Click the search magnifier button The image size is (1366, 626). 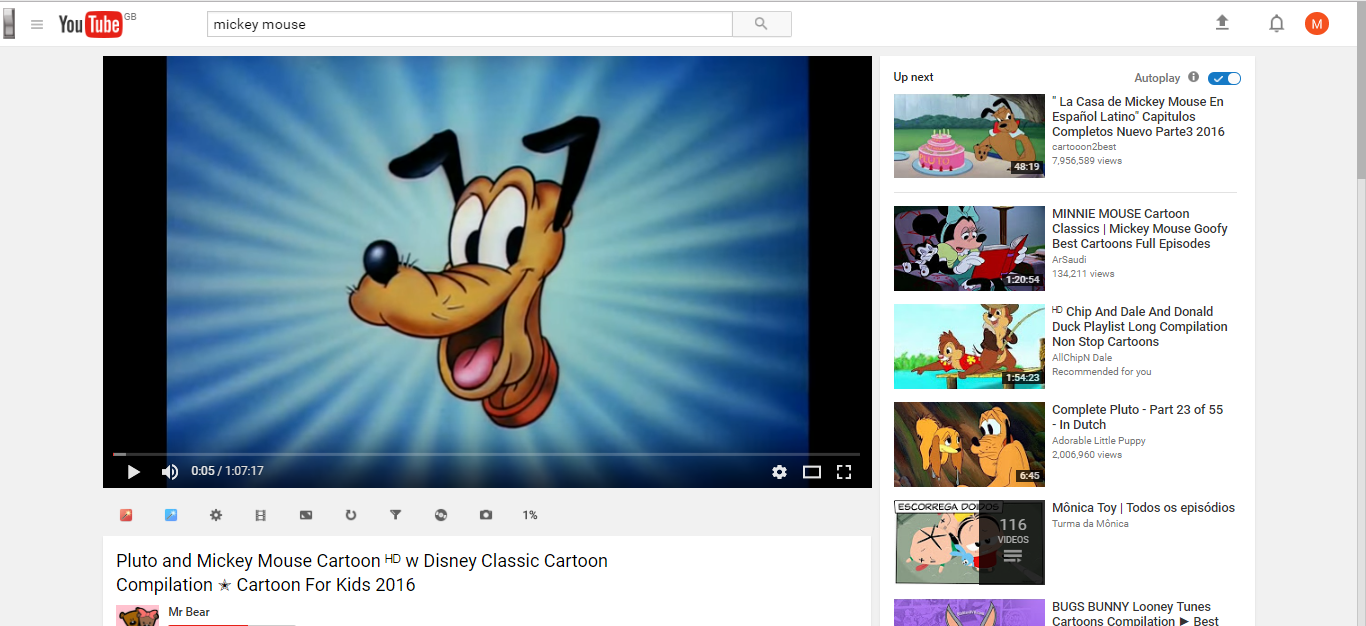(761, 24)
